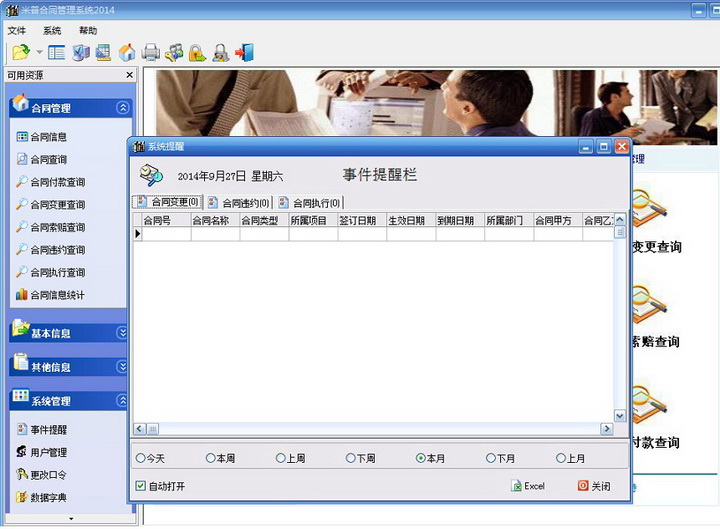Open 数据字典 in sidebar
Screen dimensions: 720x529
(x=42, y=497)
